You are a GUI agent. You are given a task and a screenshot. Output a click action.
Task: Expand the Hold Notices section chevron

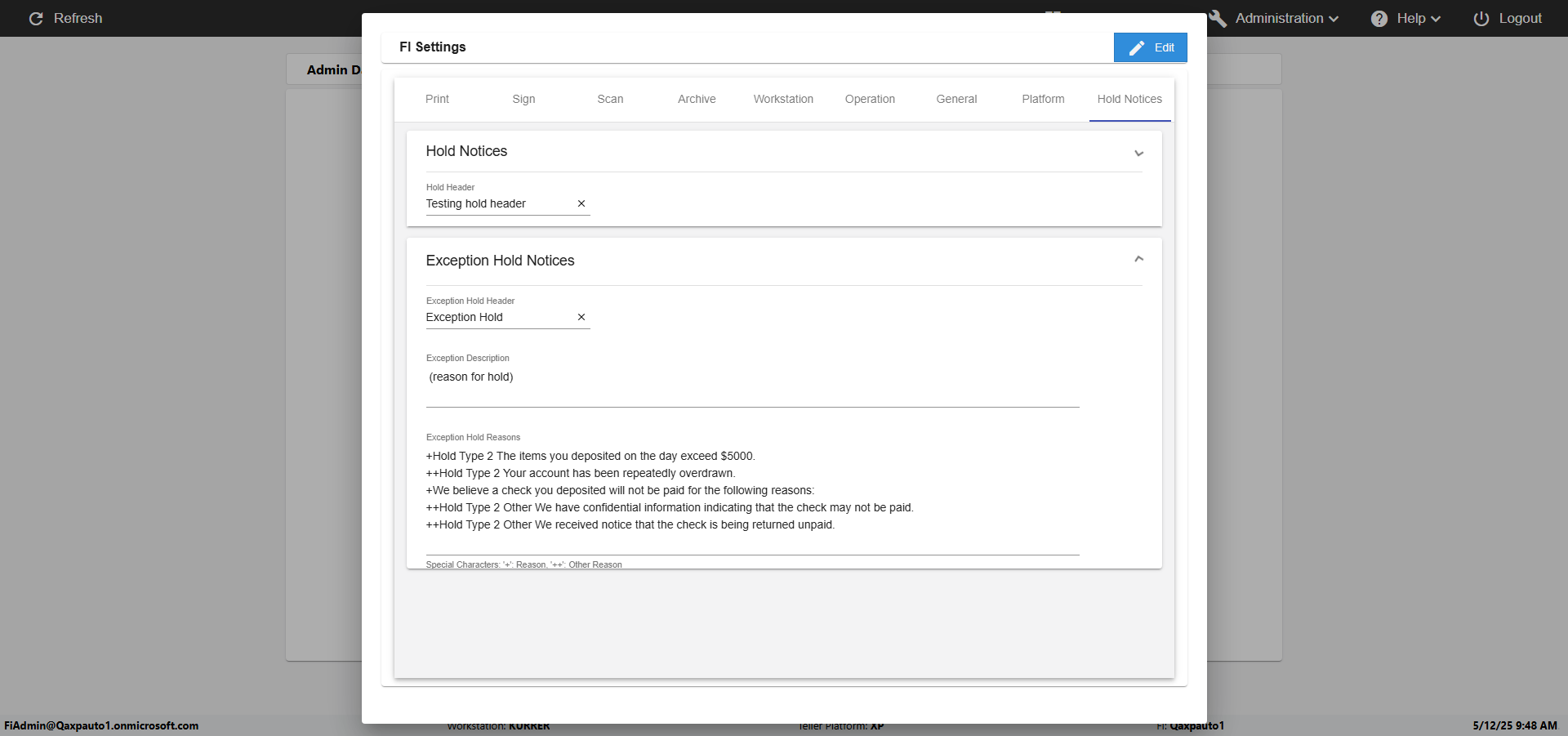1138,154
